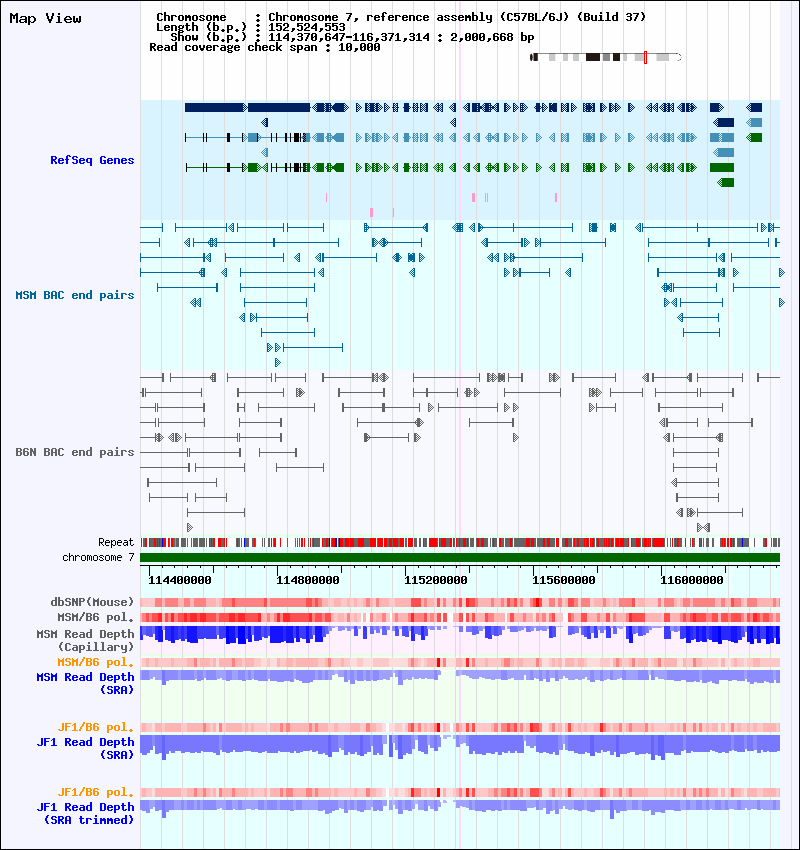
Task: Open JF1/B6 pol. label above JF1 Read Depth (SRA)
Action: point(95,727)
